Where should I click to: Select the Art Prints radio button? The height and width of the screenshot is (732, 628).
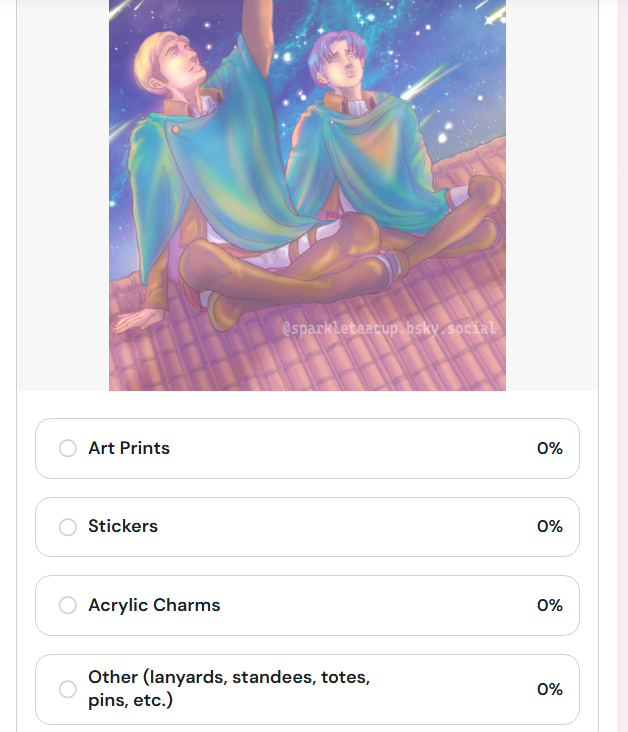[x=68, y=448]
